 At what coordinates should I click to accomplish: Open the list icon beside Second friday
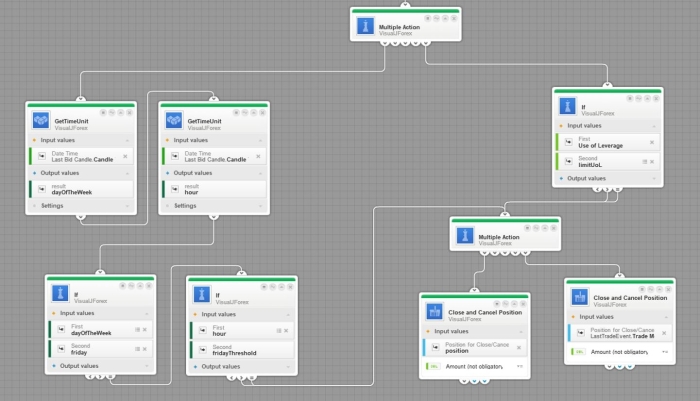(138, 349)
